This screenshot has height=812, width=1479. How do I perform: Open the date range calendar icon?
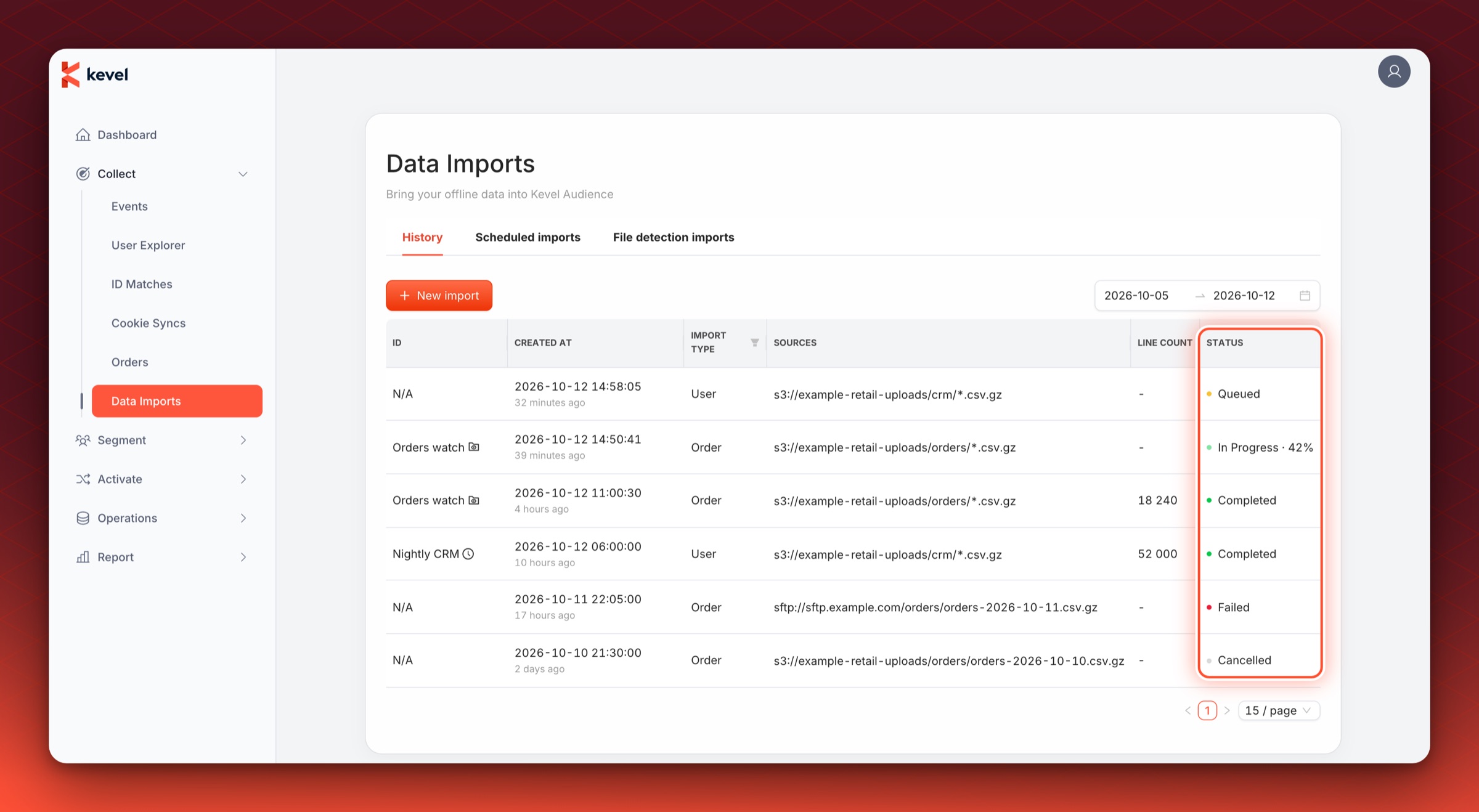[1305, 296]
